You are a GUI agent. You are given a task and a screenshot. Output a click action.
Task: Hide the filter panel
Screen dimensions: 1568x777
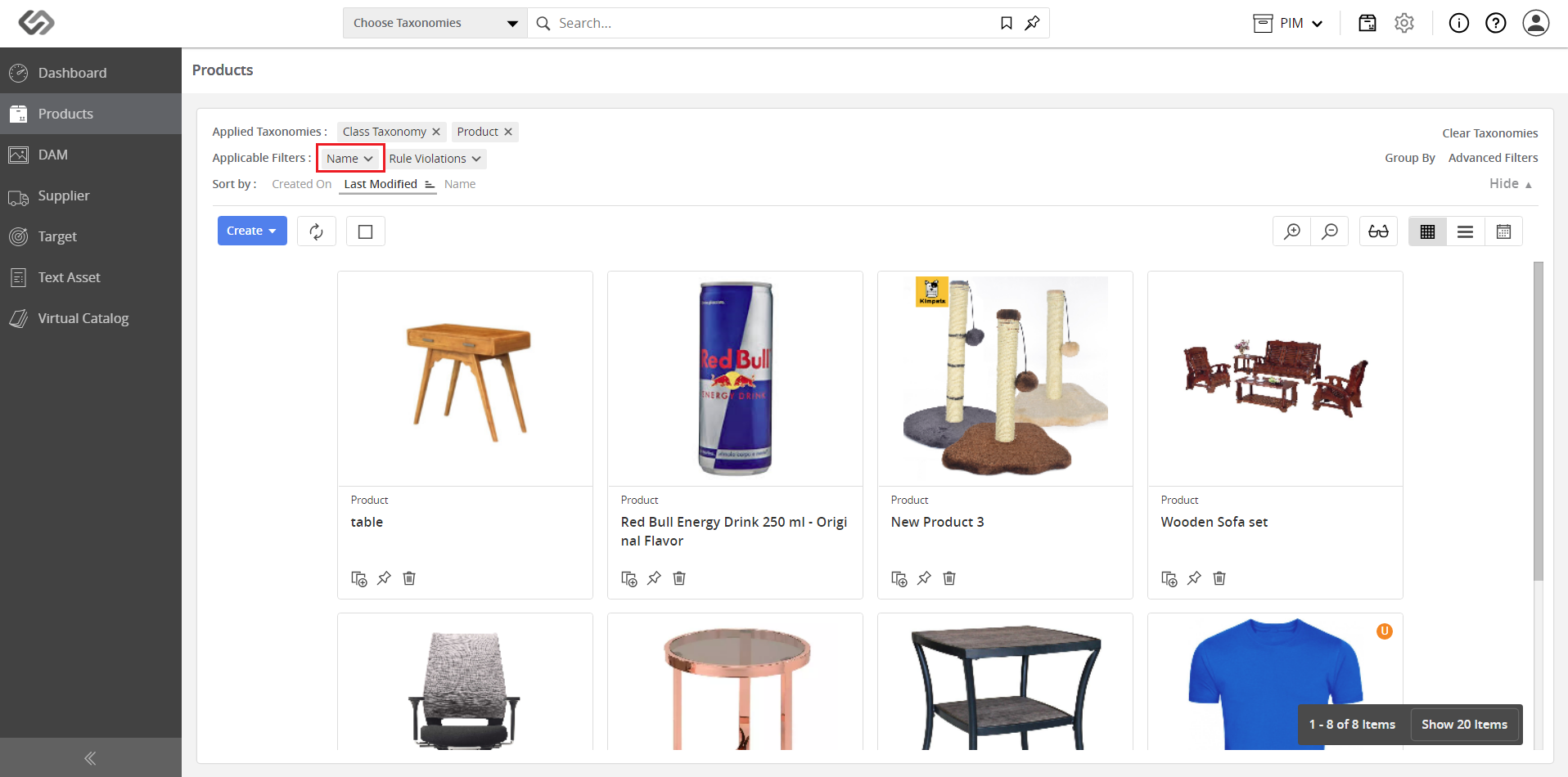(x=1511, y=184)
